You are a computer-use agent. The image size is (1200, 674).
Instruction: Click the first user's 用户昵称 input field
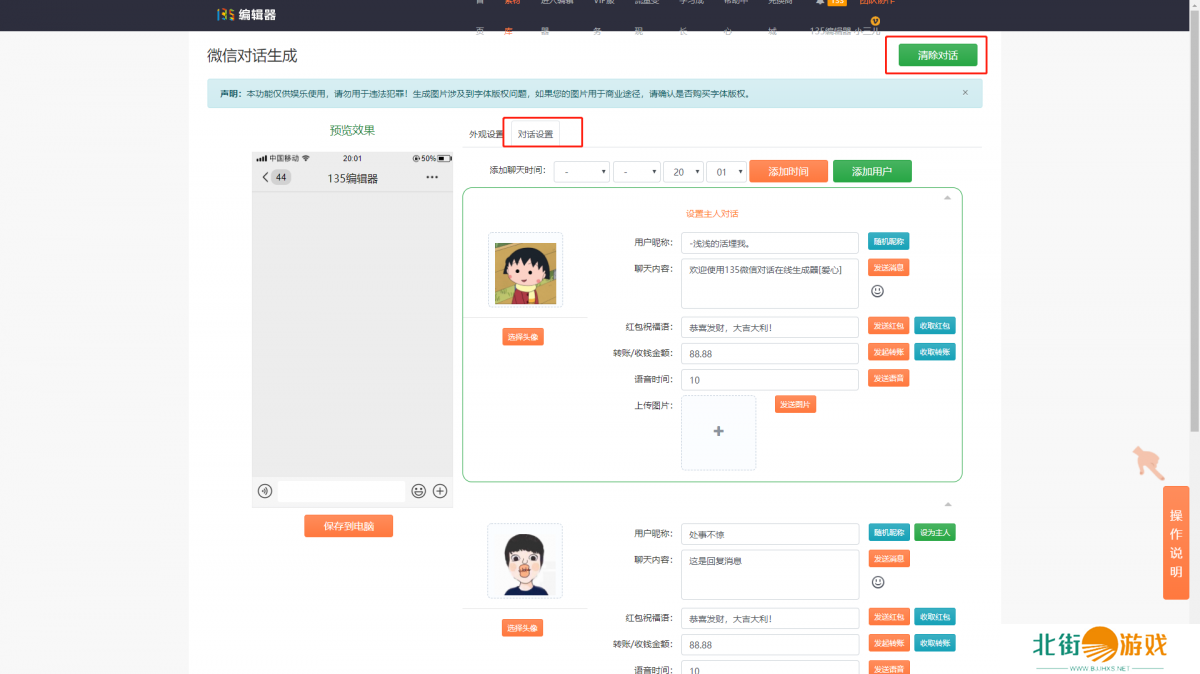pos(769,243)
